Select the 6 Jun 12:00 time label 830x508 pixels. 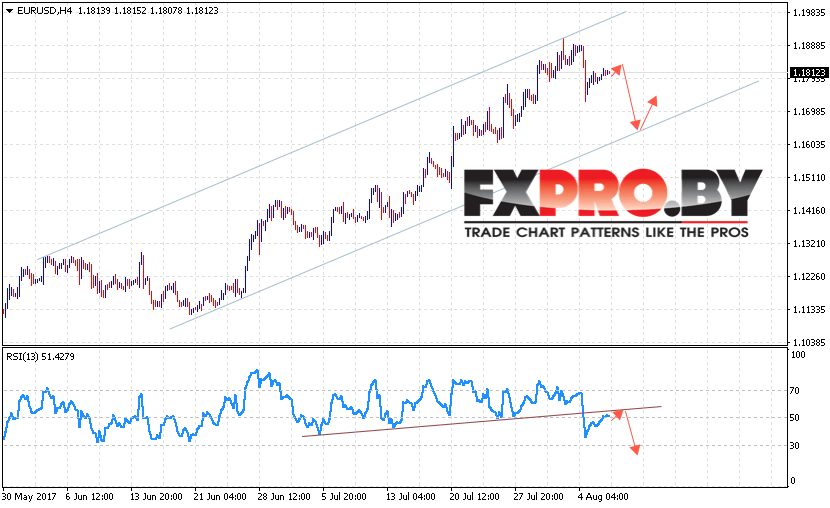(89, 497)
